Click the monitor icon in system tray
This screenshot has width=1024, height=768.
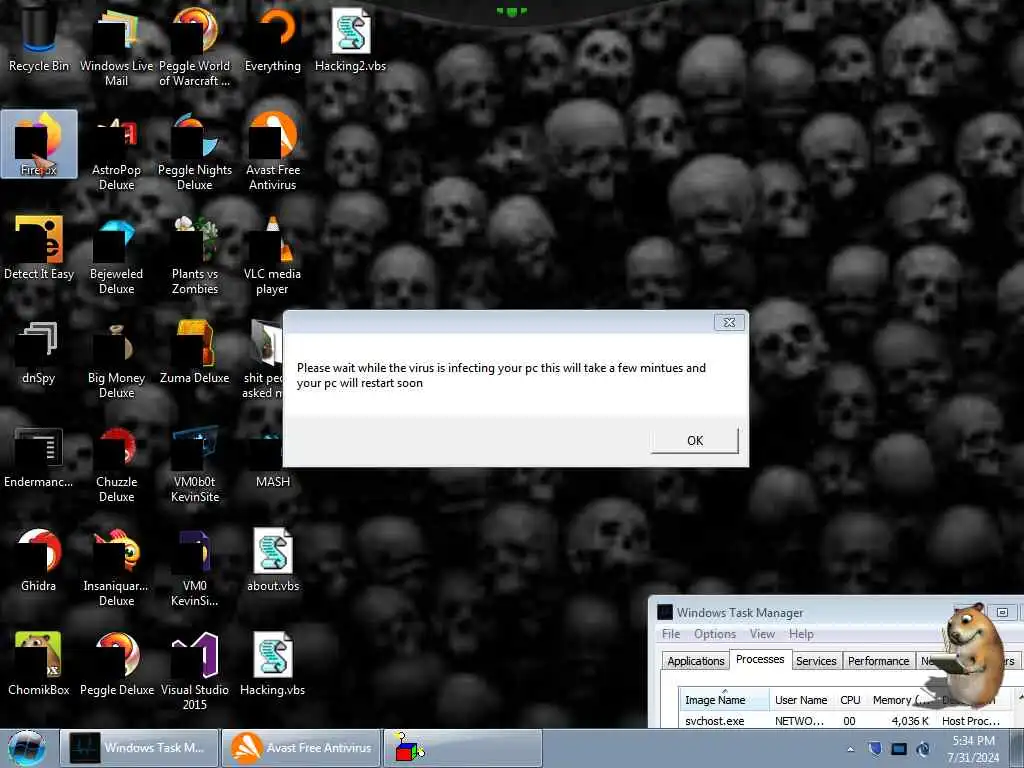[899, 749]
